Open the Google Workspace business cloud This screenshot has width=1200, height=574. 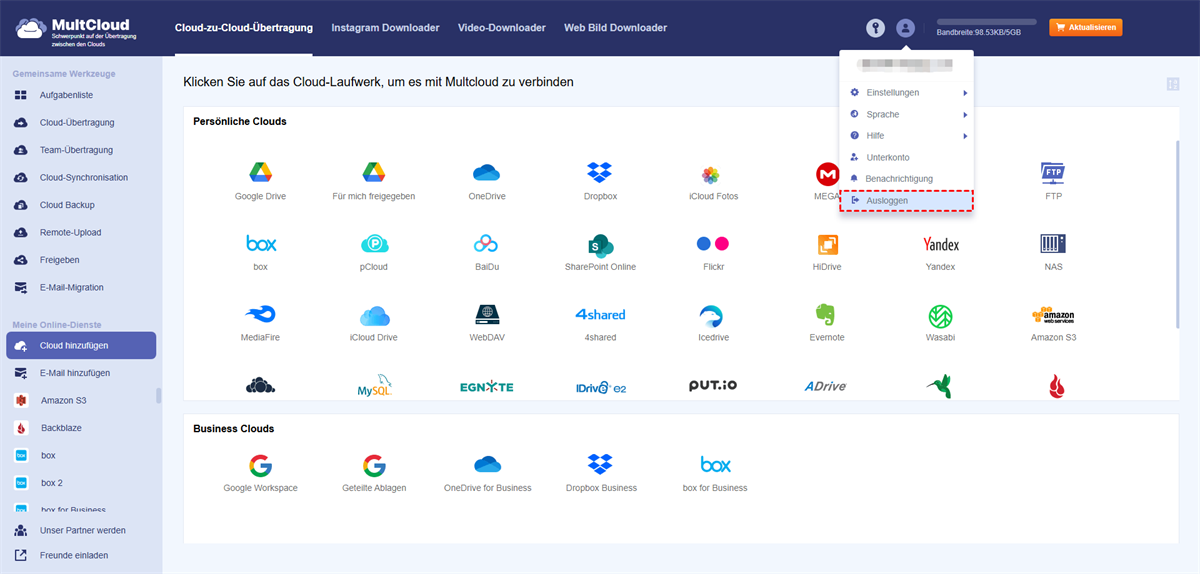(x=260, y=465)
